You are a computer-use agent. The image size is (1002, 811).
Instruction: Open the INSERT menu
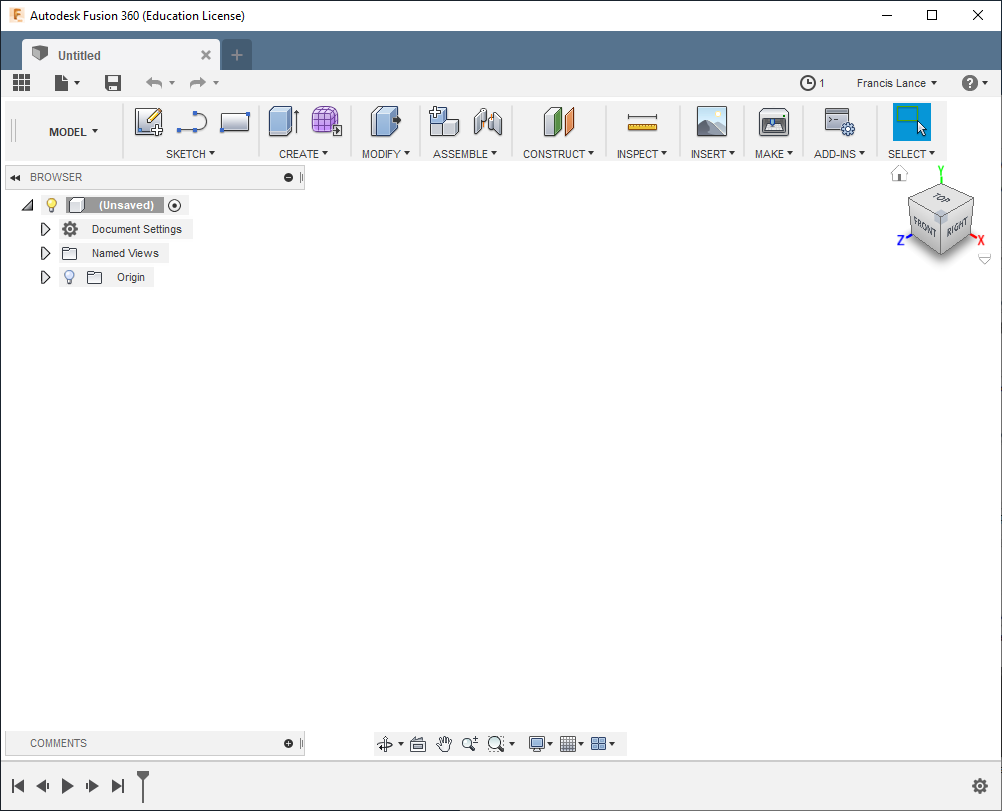click(713, 154)
